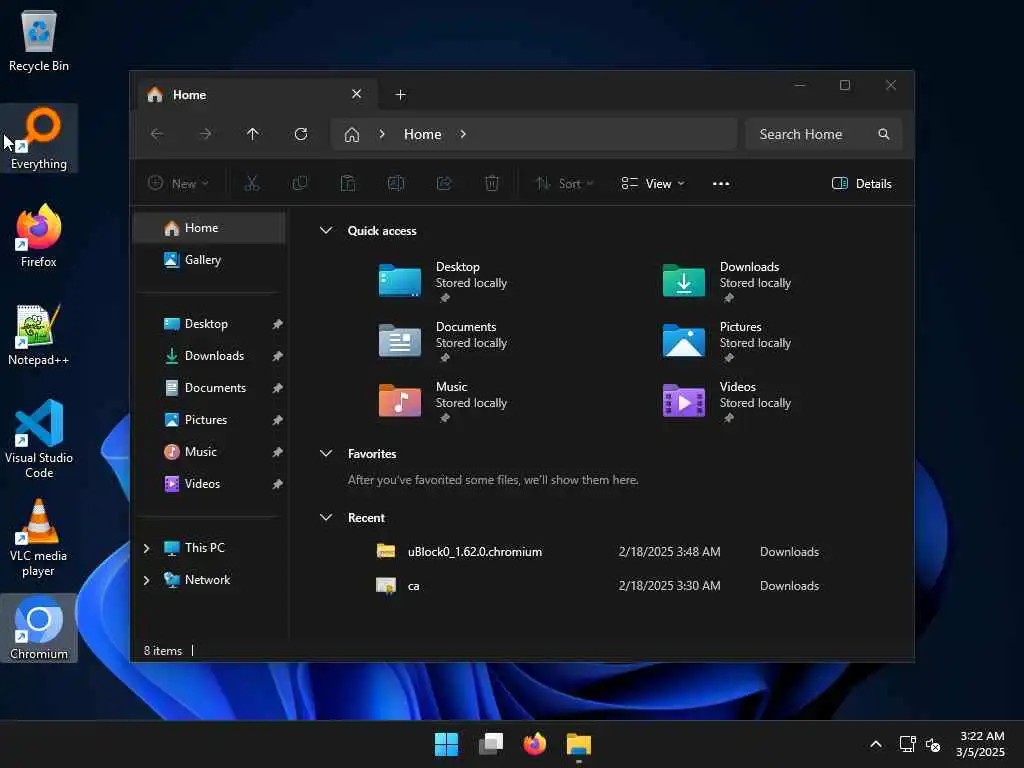Viewport: 1024px width, 768px height.
Task: Open the Sort dropdown menu
Action: [x=564, y=184]
